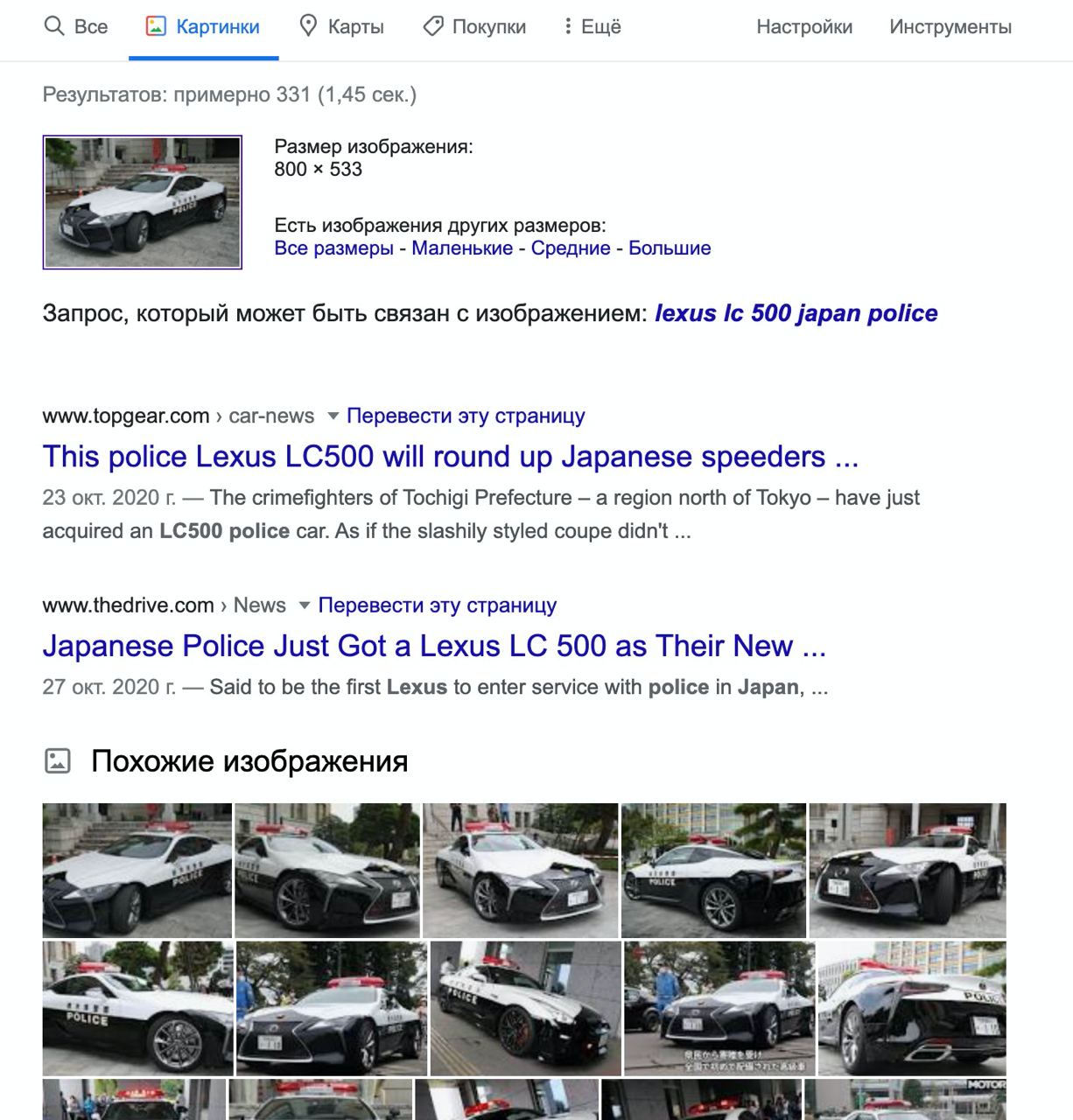The width and height of the screenshot is (1073, 1120).
Task: Click the Карты map pin icon
Action: coord(308,26)
